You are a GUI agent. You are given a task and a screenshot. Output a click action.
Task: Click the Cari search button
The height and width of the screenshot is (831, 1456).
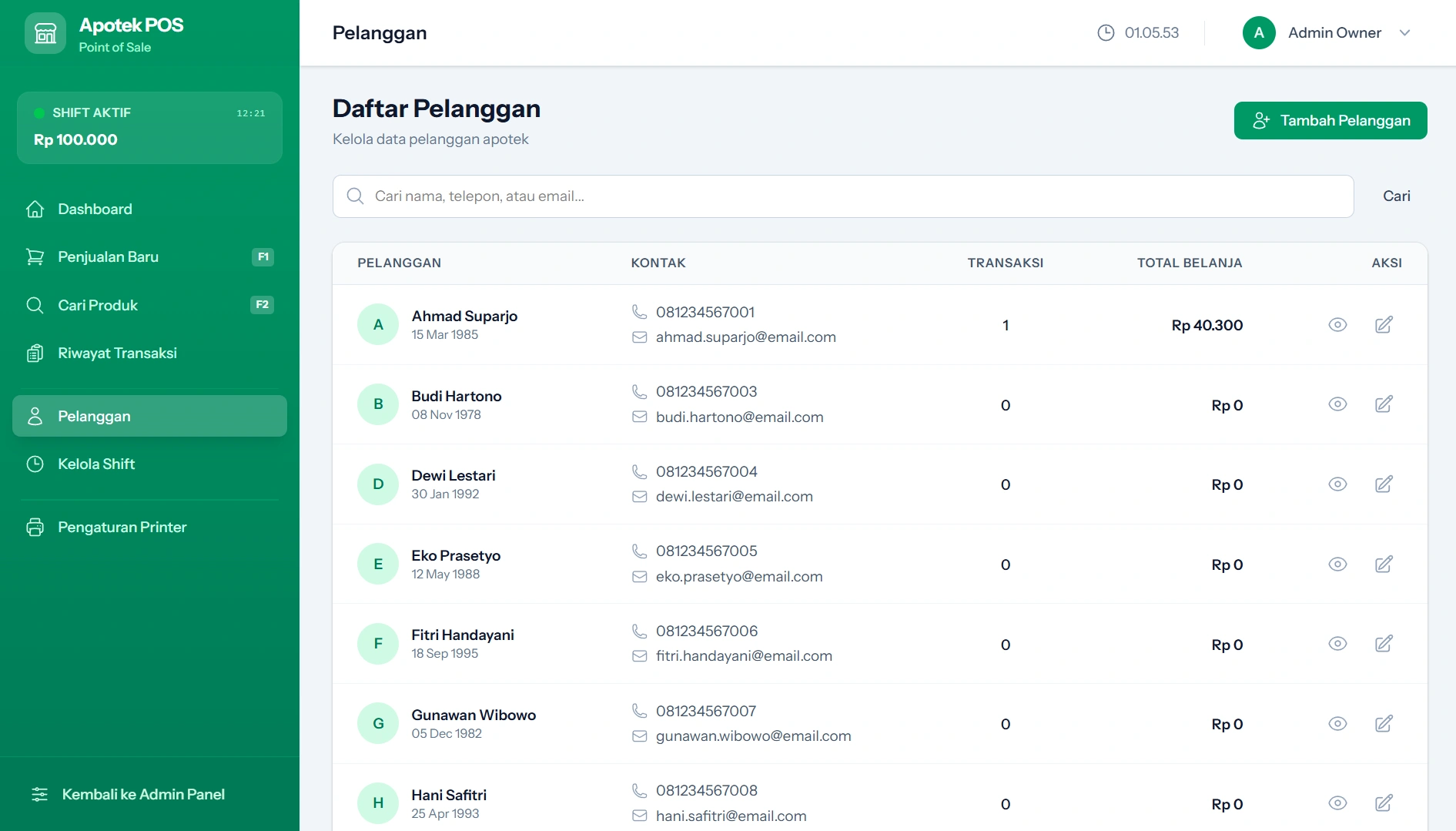tap(1396, 196)
